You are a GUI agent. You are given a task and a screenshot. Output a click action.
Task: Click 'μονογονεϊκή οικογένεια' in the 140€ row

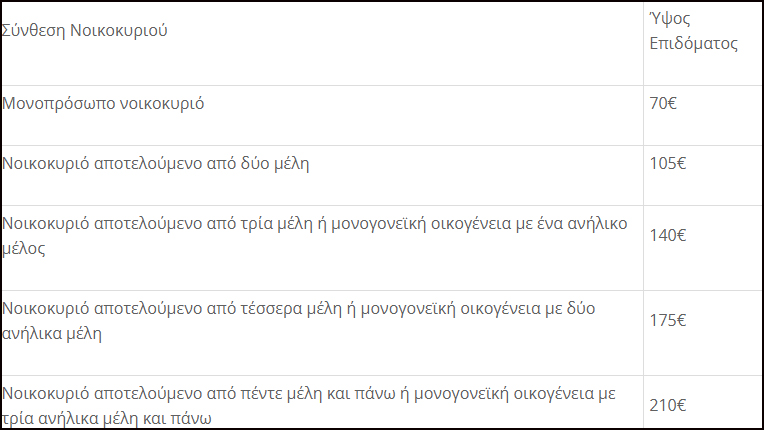coord(421,224)
